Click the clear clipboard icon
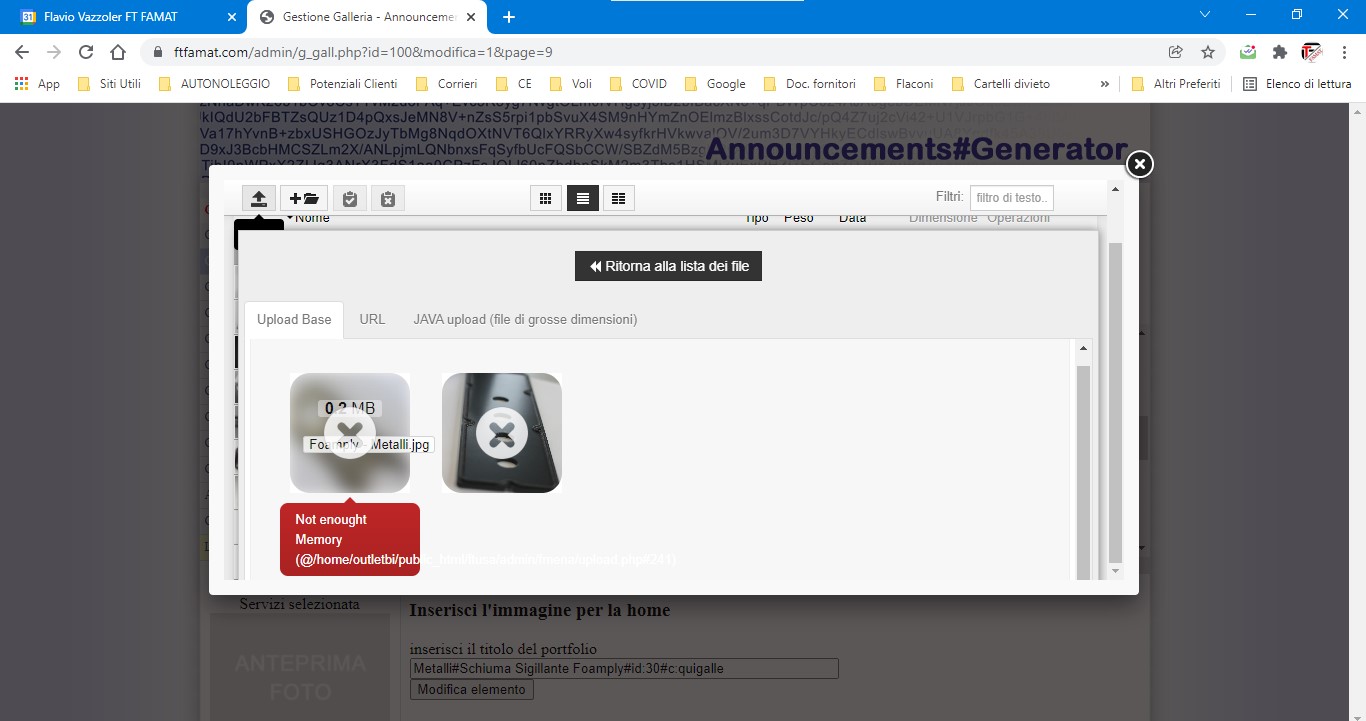This screenshot has height=721, width=1366. [x=388, y=198]
